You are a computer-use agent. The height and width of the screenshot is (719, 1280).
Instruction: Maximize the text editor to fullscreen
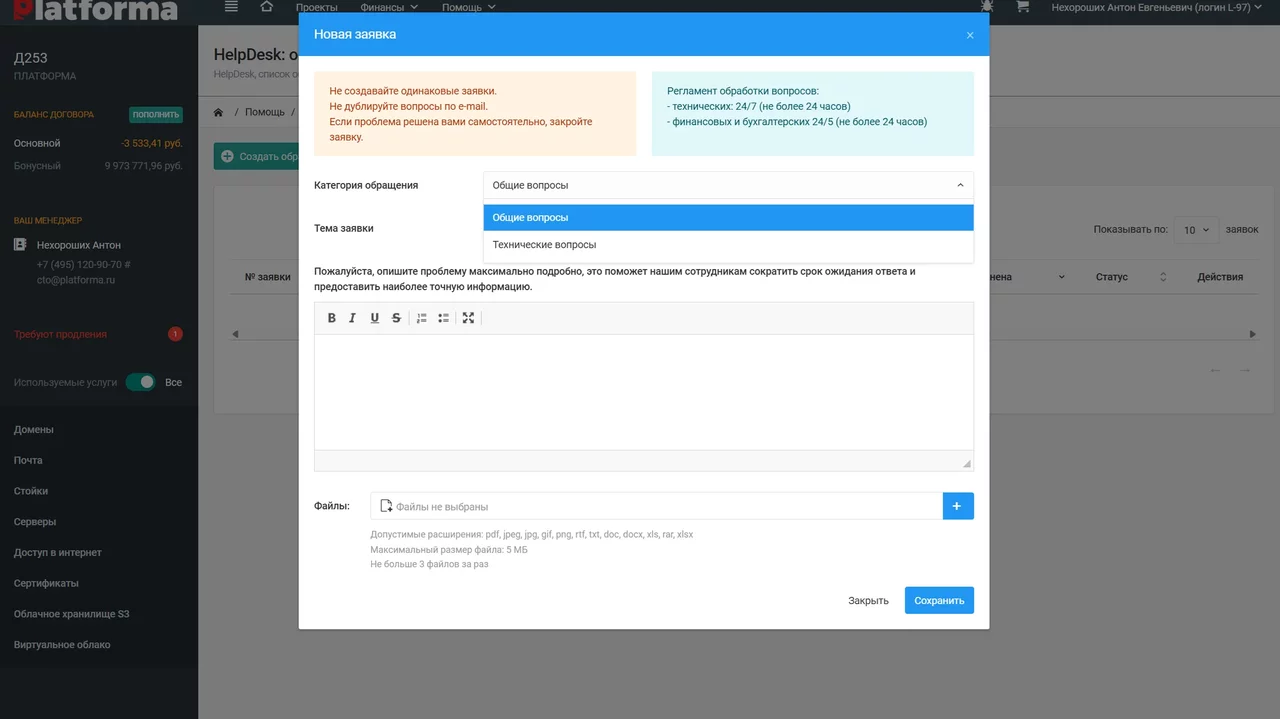pyautogui.click(x=468, y=318)
